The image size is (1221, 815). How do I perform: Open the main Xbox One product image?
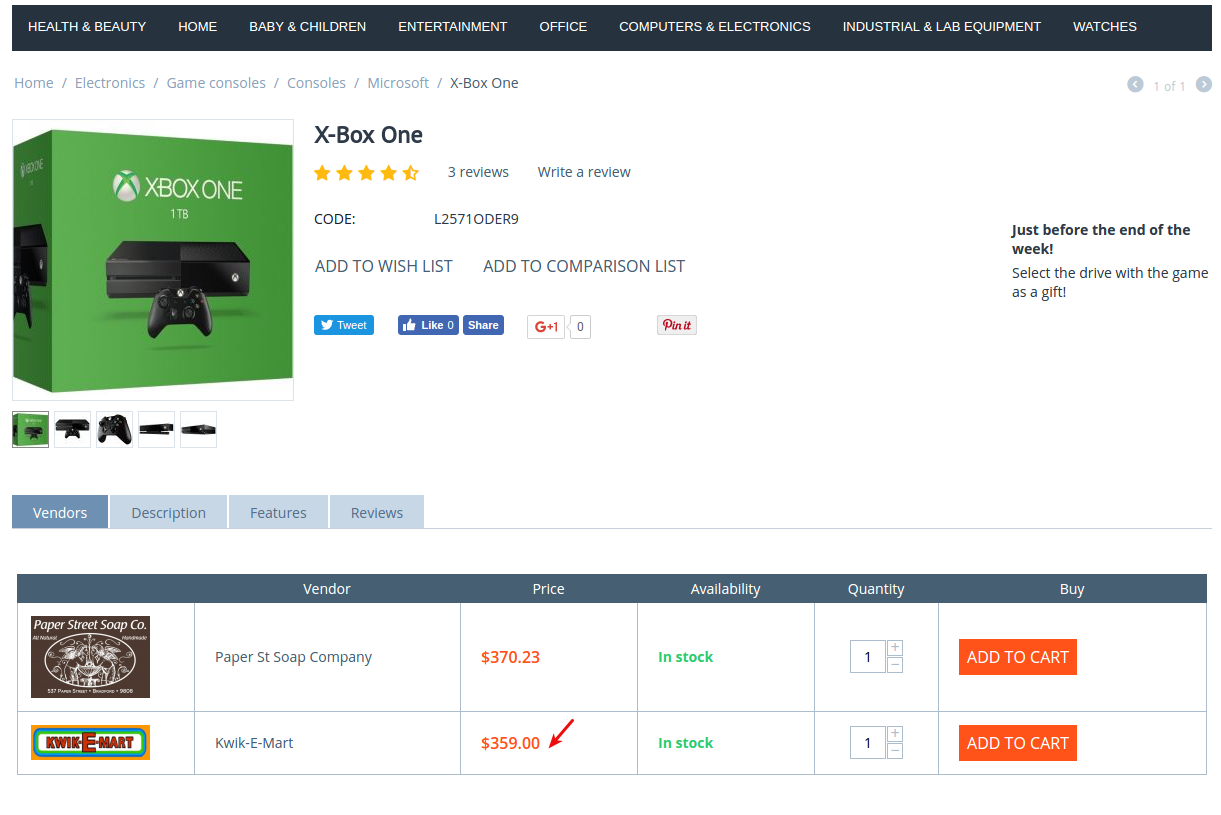click(x=153, y=260)
